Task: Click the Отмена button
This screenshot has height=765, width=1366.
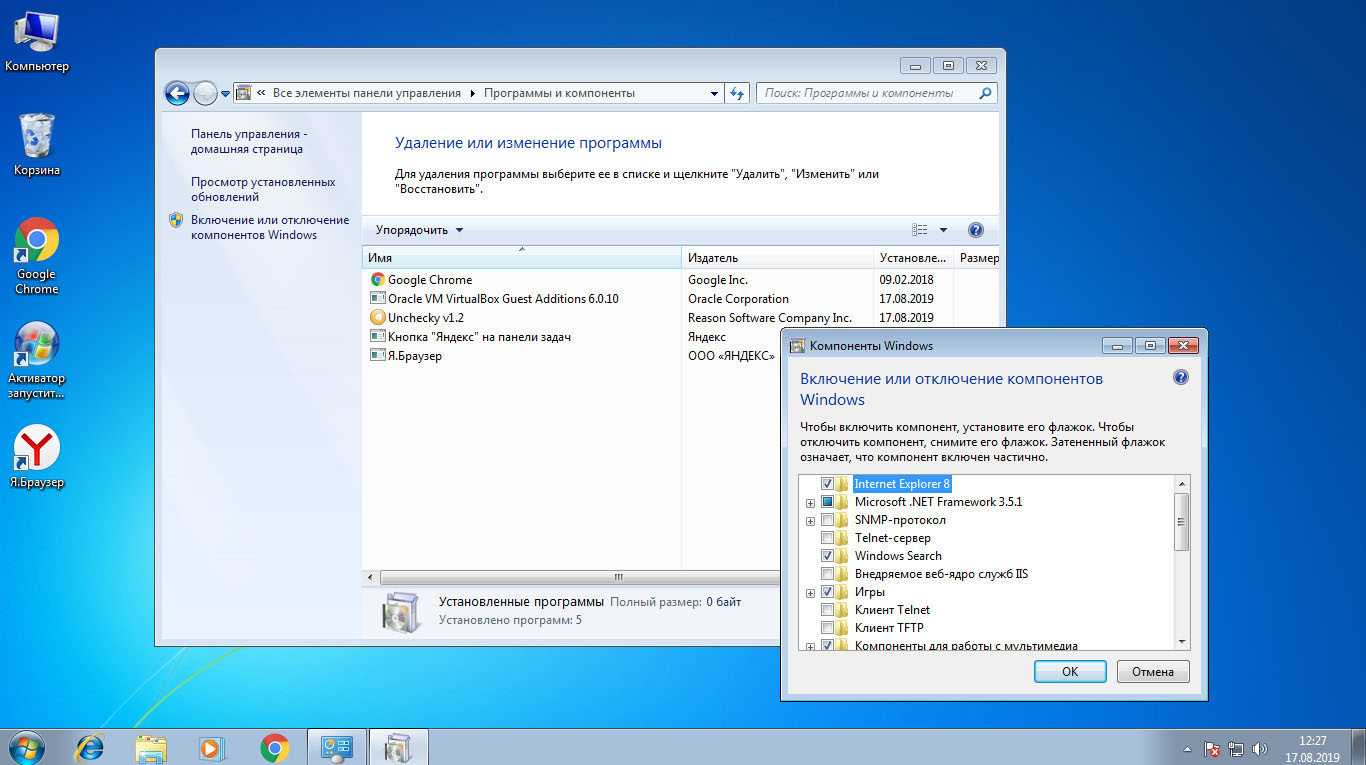Action: click(1153, 671)
